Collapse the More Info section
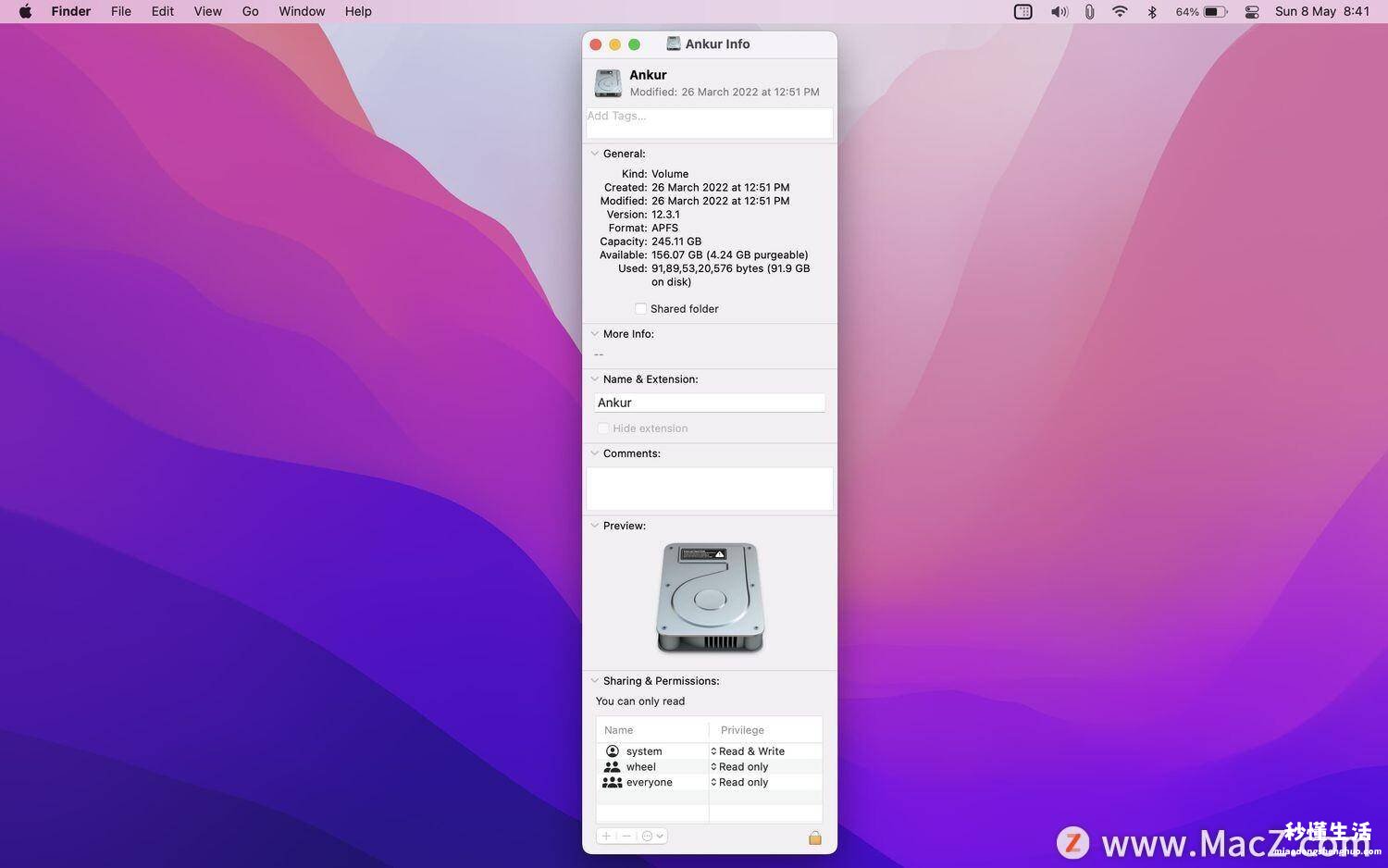The width and height of the screenshot is (1388, 868). click(x=595, y=334)
